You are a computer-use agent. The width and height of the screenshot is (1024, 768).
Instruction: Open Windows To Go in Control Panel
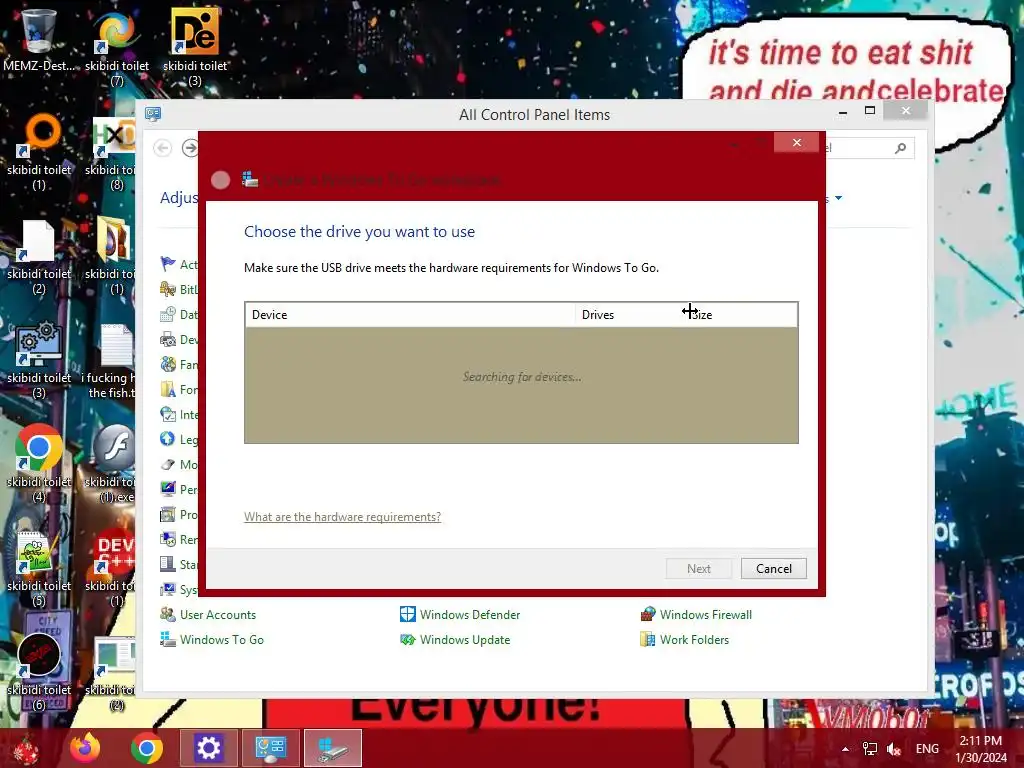[x=221, y=639]
